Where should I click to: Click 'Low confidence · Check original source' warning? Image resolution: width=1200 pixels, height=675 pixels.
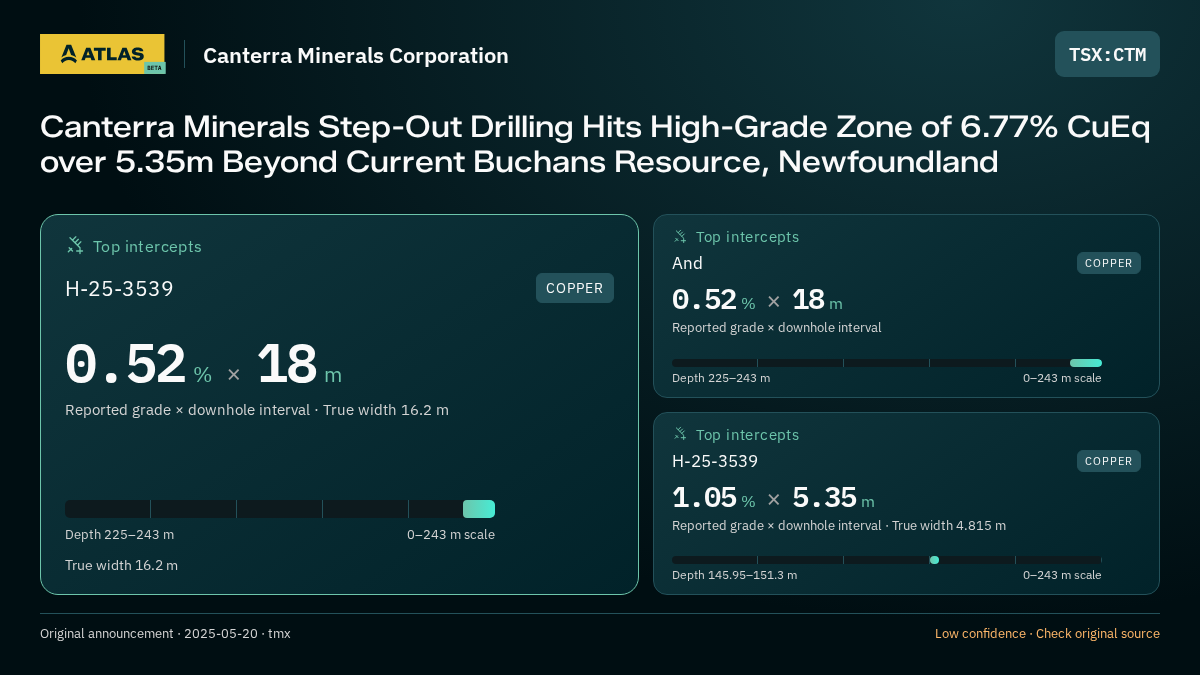click(x=1047, y=633)
